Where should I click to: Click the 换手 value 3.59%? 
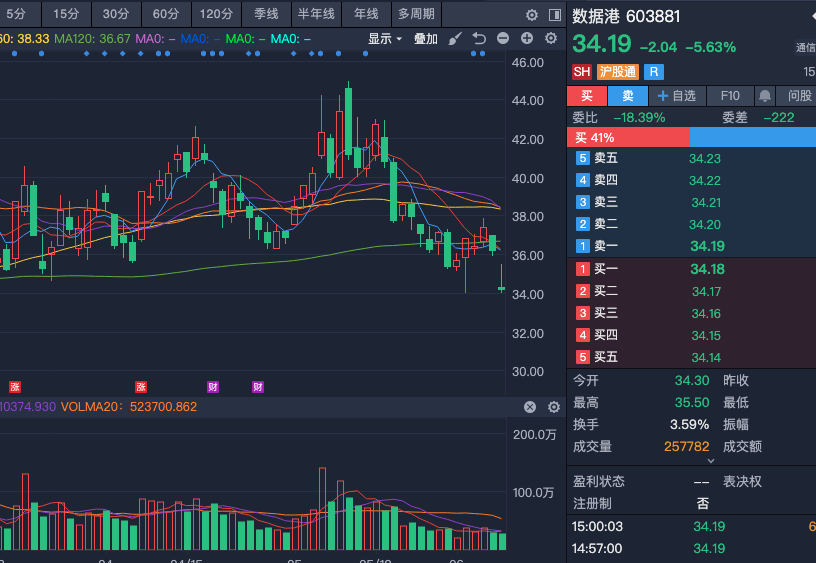point(689,425)
